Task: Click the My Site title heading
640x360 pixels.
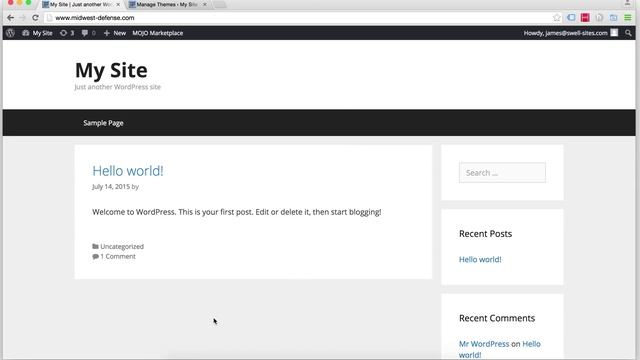Action: 111,70
